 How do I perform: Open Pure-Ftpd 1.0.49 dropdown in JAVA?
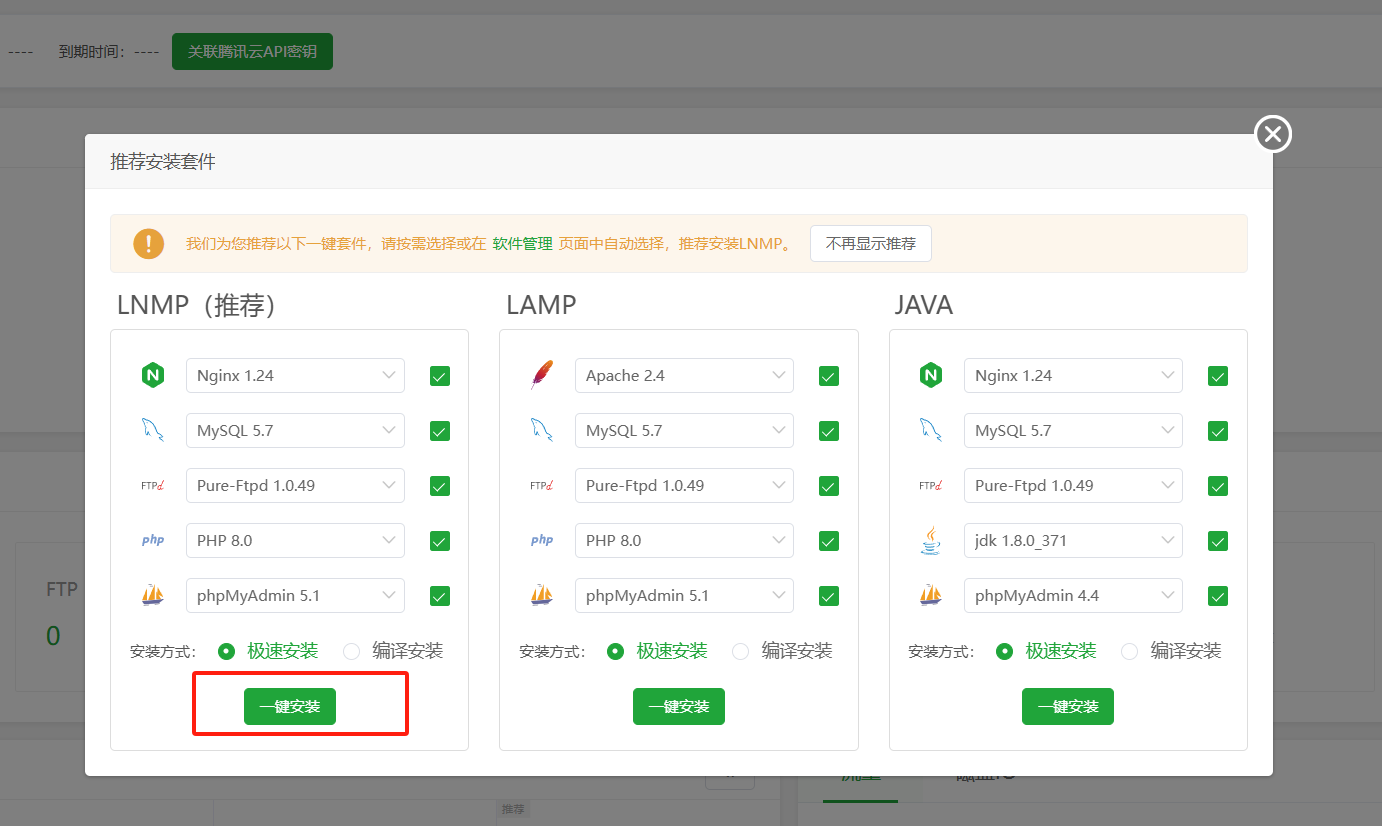click(x=1073, y=486)
